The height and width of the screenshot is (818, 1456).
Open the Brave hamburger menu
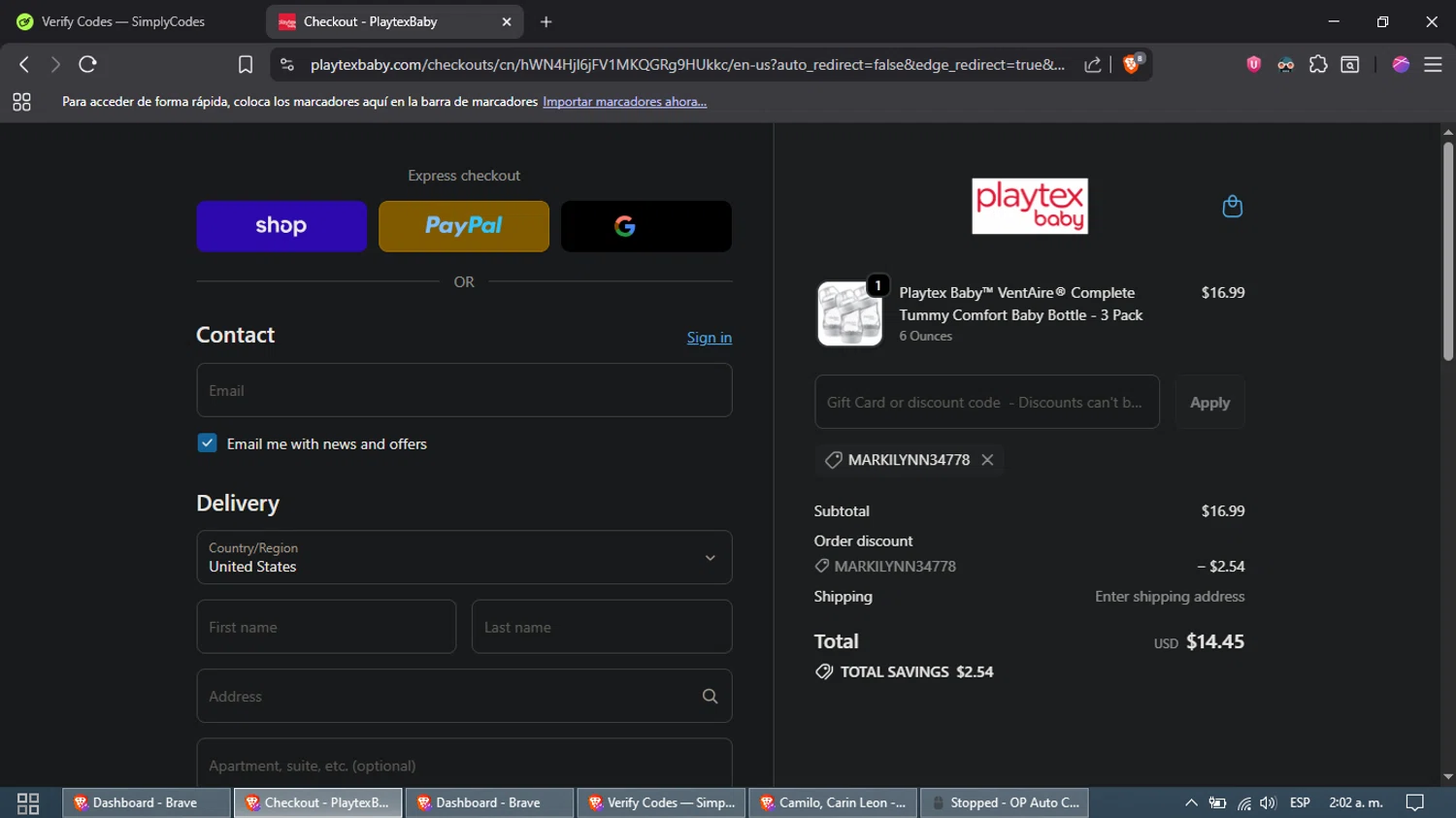point(1433,64)
